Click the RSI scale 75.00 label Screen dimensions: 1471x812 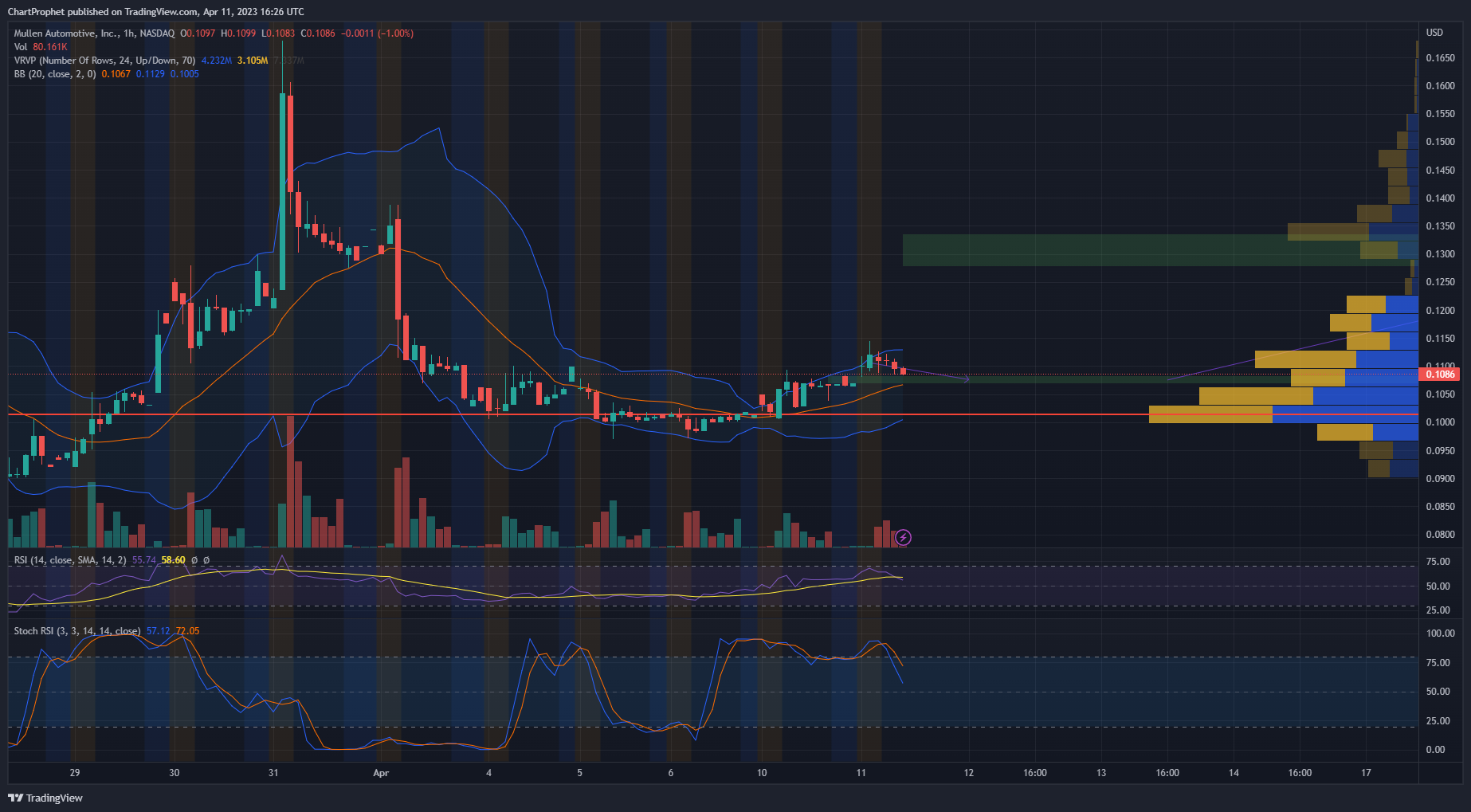pyautogui.click(x=1438, y=562)
